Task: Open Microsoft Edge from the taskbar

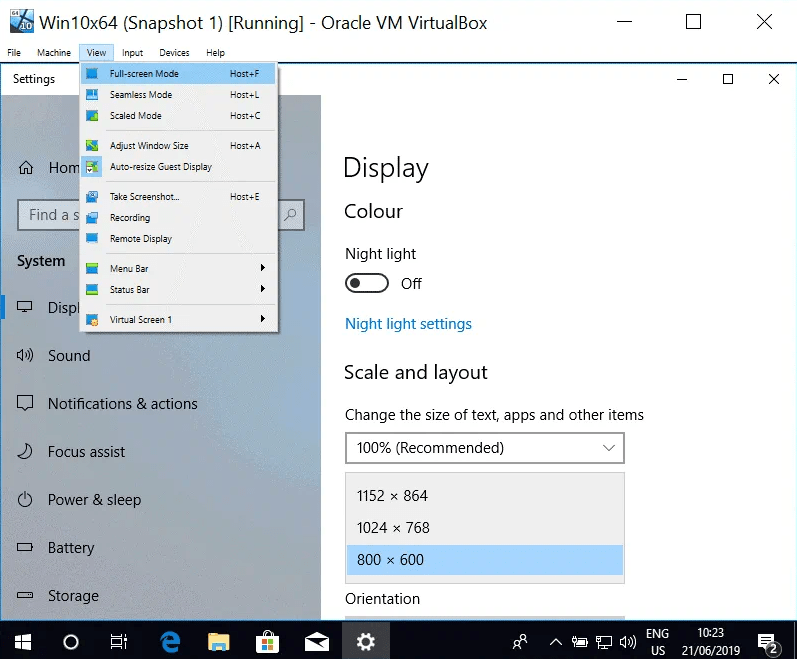Action: click(x=170, y=641)
